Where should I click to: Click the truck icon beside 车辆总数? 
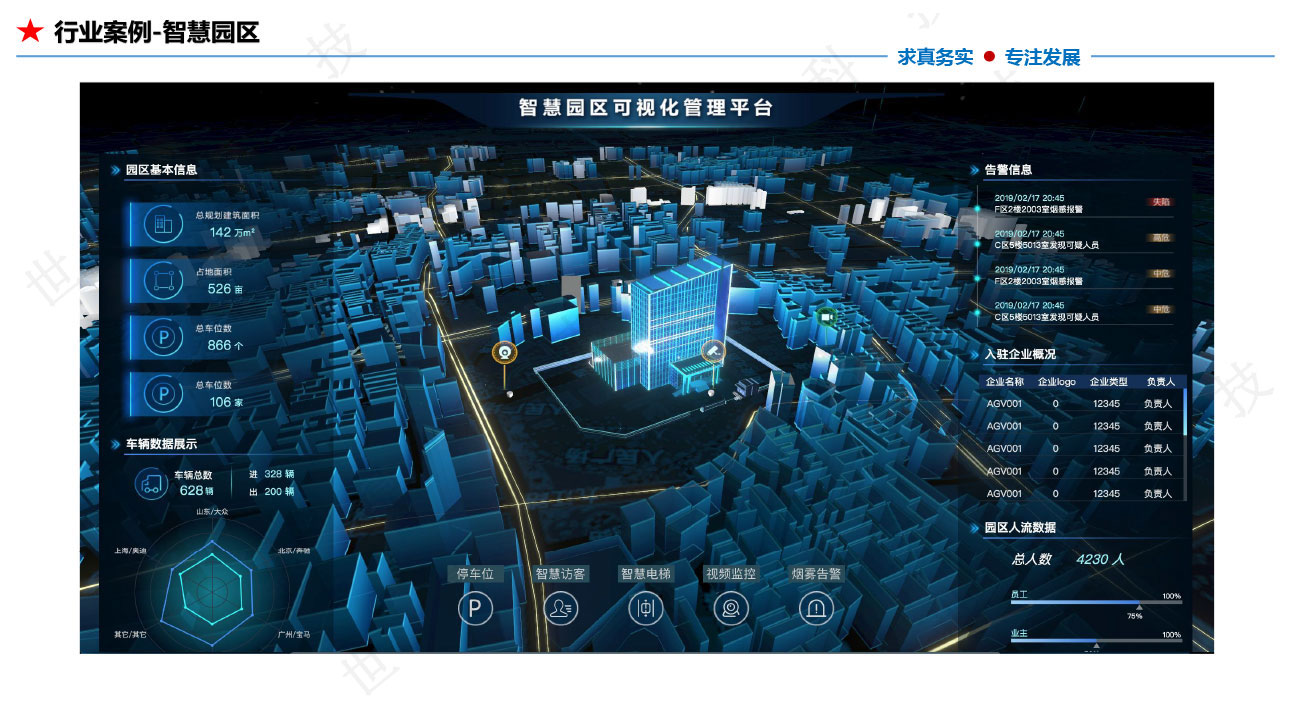[x=152, y=484]
